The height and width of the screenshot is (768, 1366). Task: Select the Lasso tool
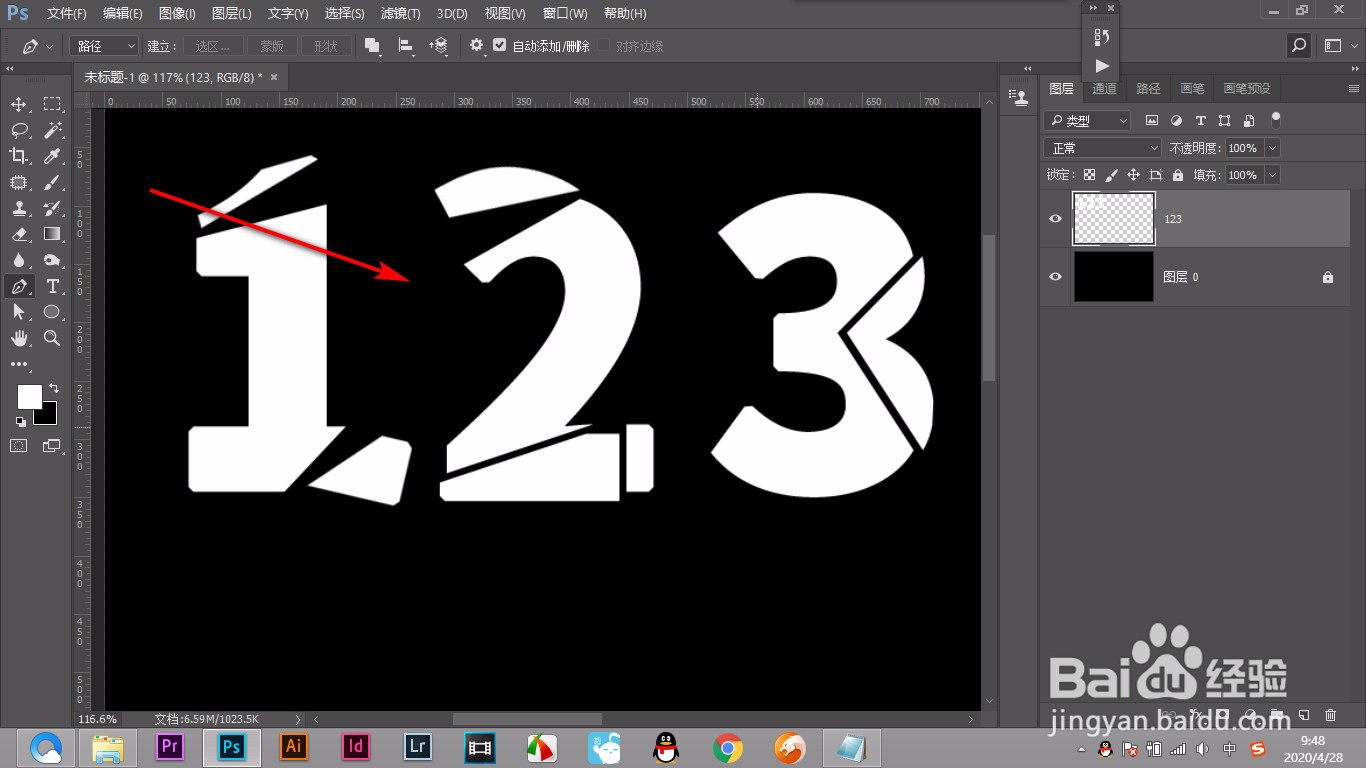(19, 130)
